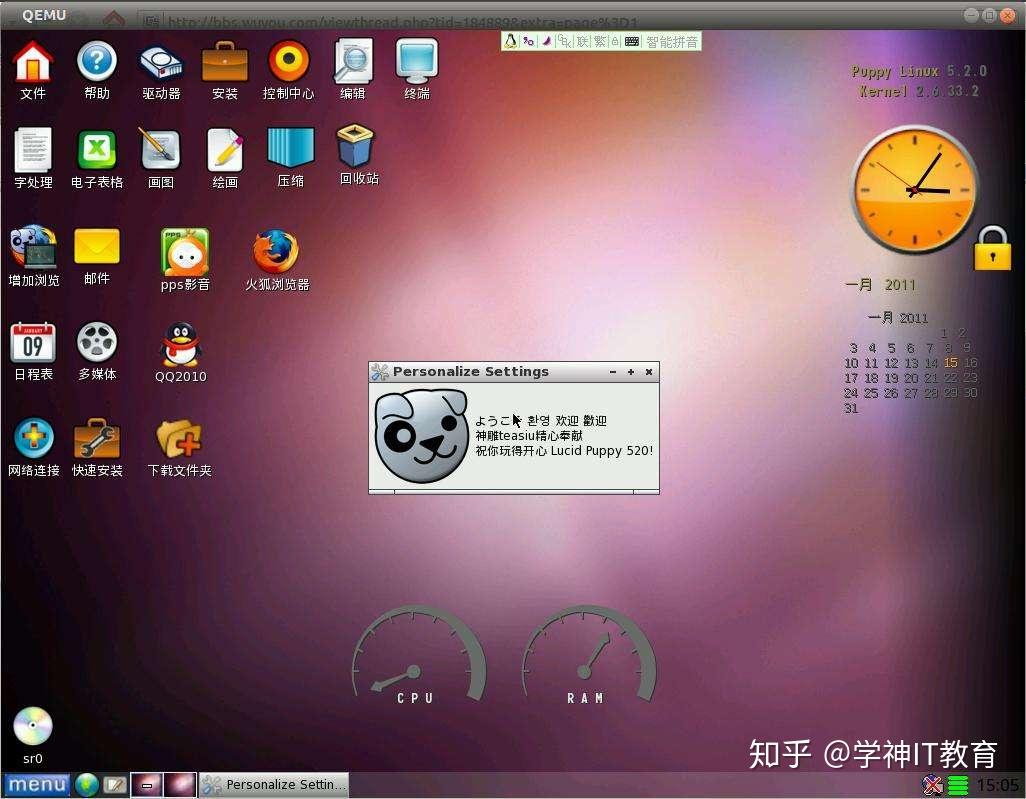Select date 15 in the calendar widget
Image resolution: width=1026 pixels, height=799 pixels.
point(951,363)
